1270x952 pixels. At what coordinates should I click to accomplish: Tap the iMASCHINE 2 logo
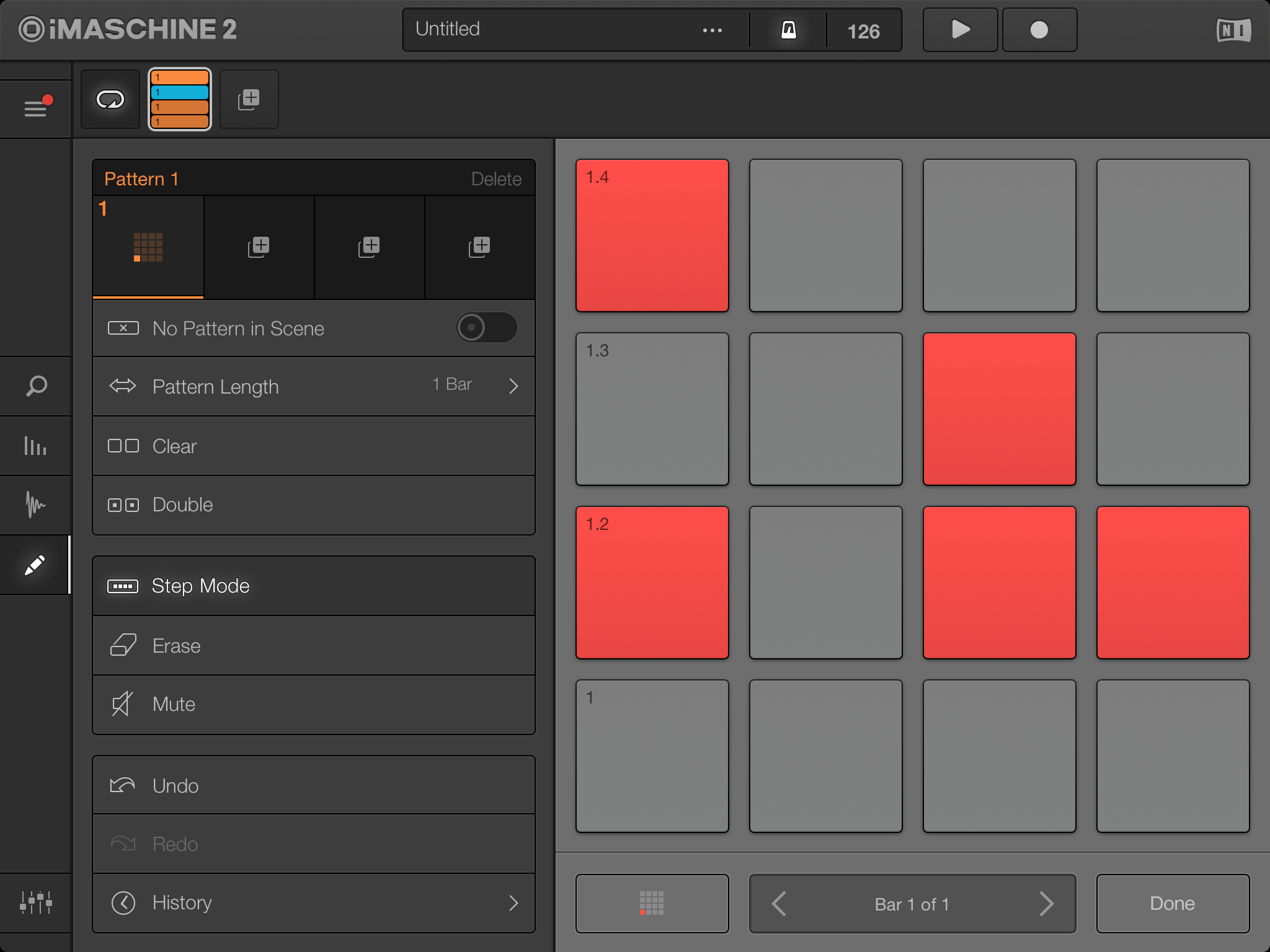tap(127, 29)
